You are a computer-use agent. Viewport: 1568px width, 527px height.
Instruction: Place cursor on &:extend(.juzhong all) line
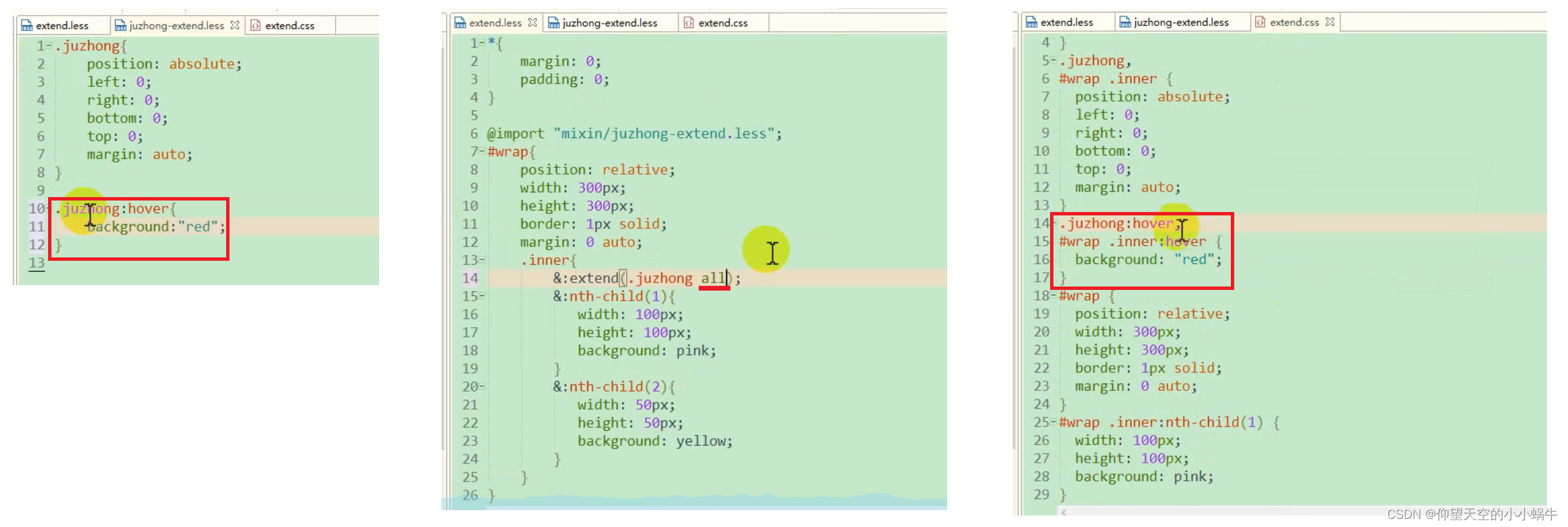tap(647, 278)
